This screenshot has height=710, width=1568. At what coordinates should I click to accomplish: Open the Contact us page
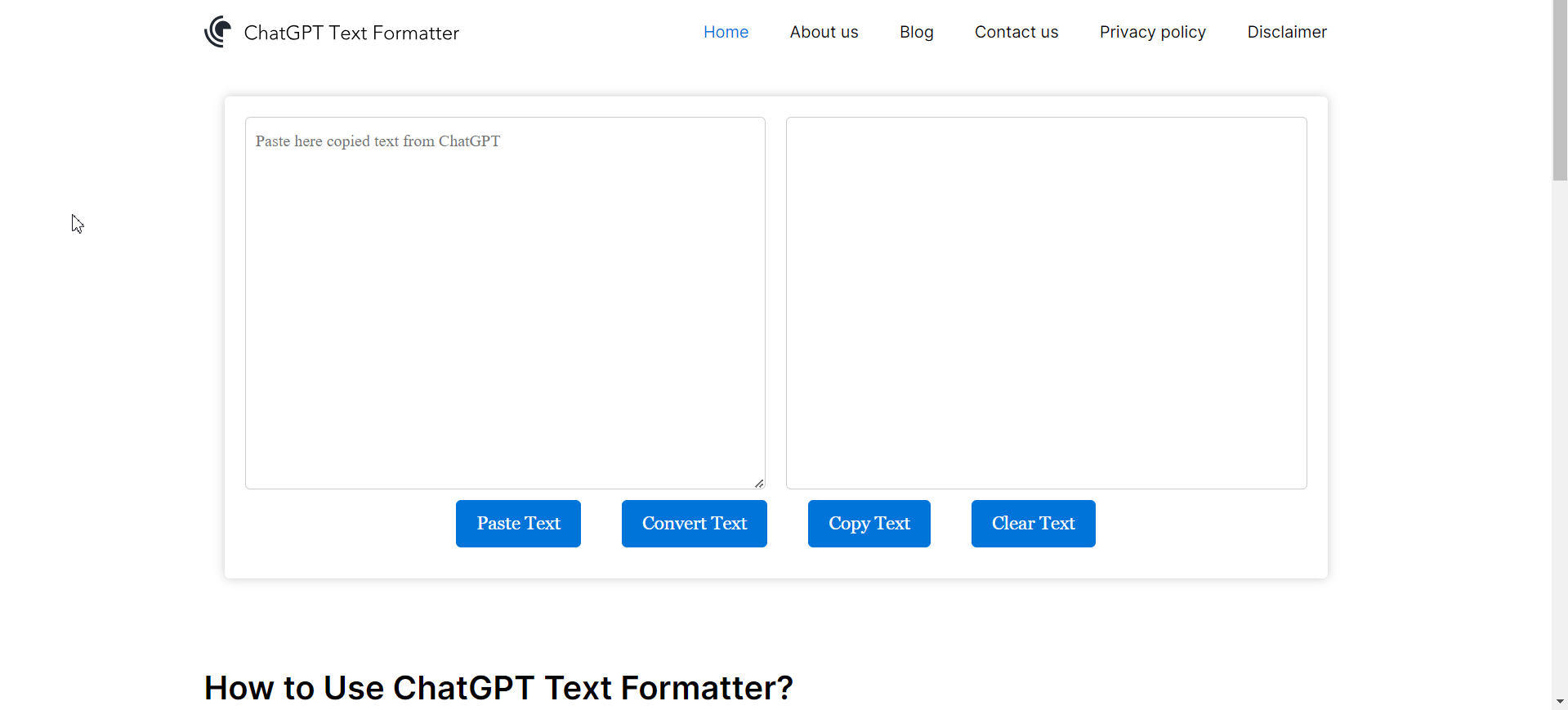1016,32
